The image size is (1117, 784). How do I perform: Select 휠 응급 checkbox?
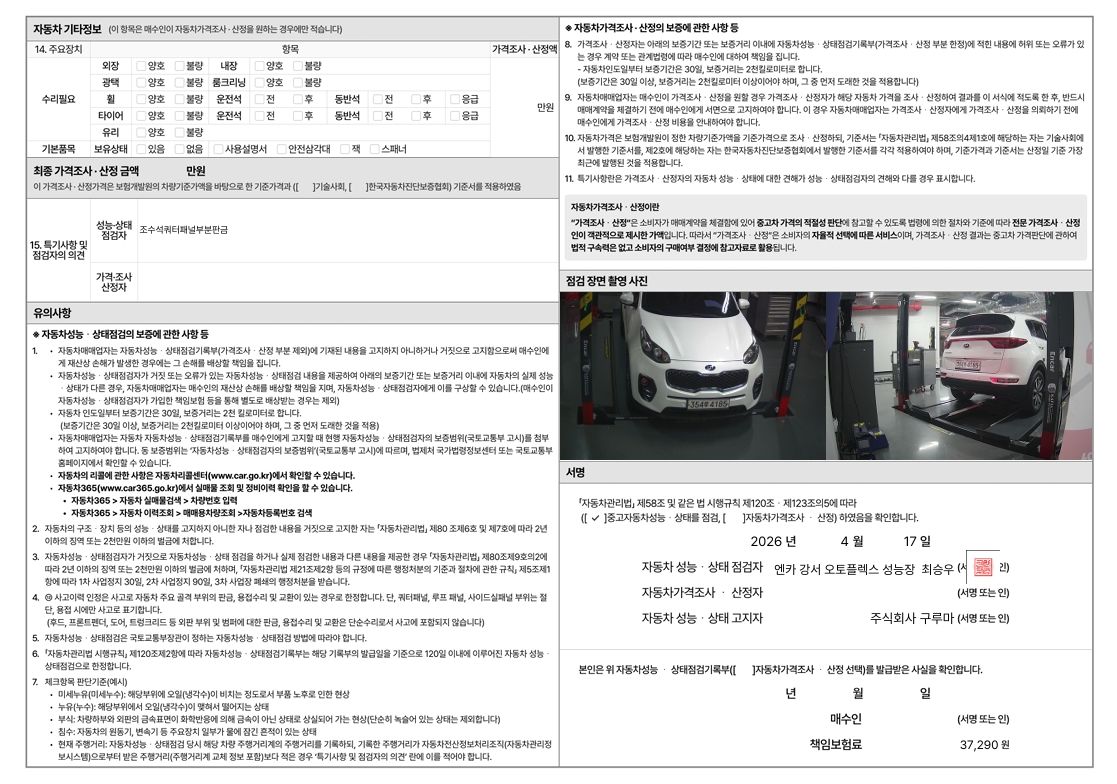click(x=454, y=99)
